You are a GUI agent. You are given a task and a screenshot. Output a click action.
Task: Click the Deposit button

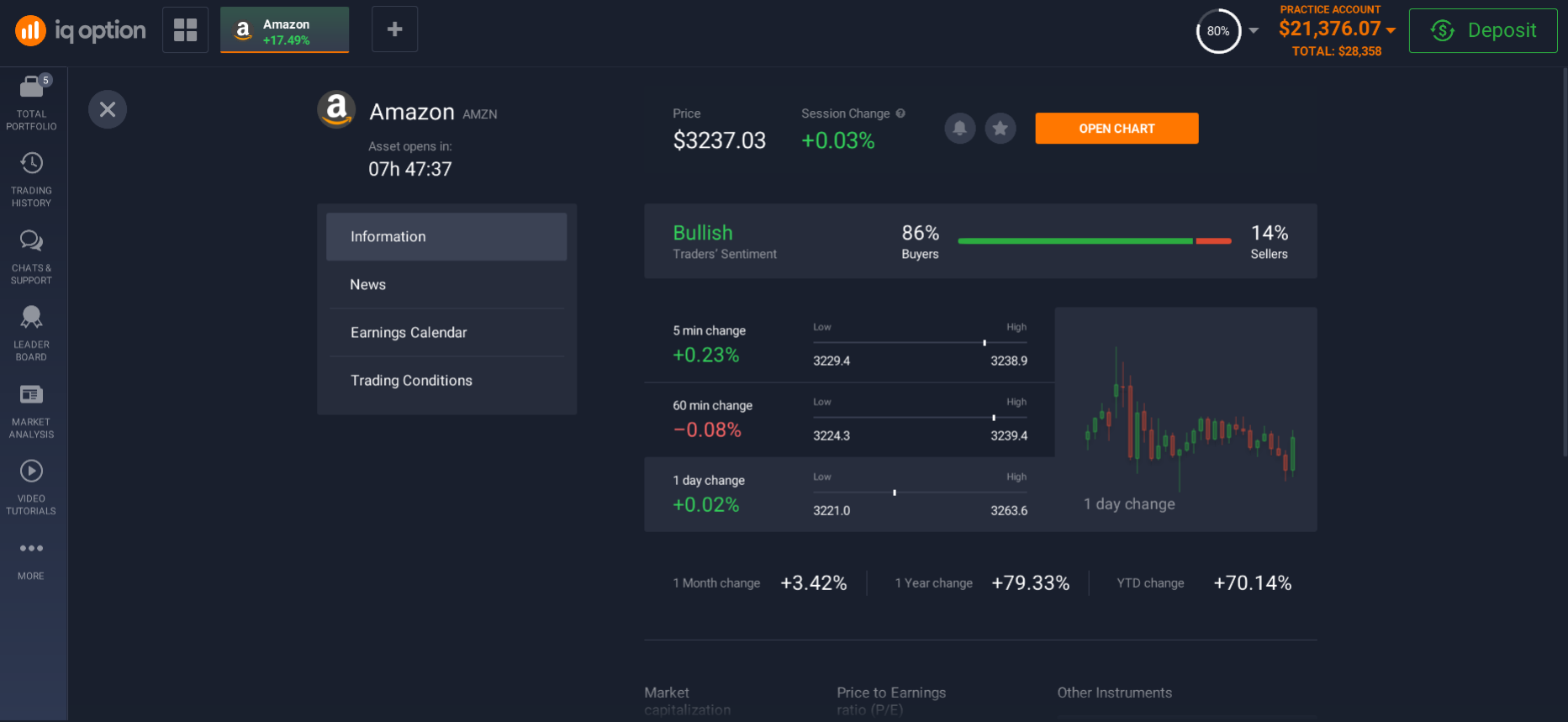1483,30
